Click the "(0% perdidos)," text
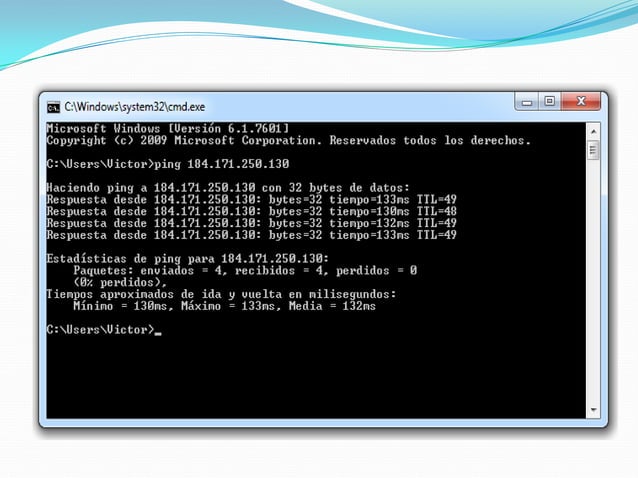This screenshot has width=638, height=478. [x=120, y=282]
